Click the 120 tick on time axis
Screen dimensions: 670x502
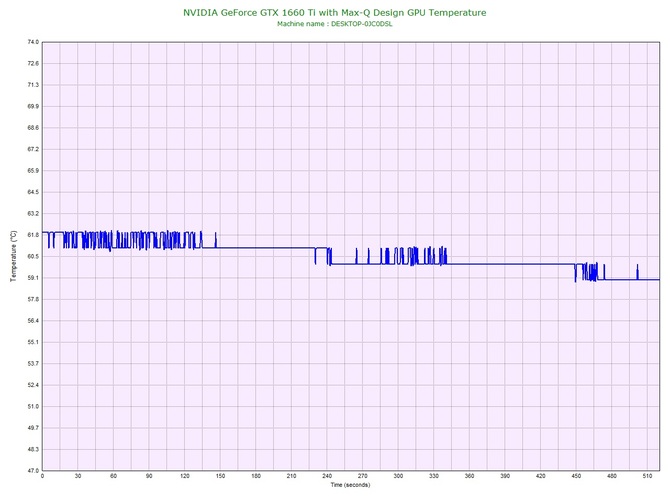pyautogui.click(x=185, y=476)
